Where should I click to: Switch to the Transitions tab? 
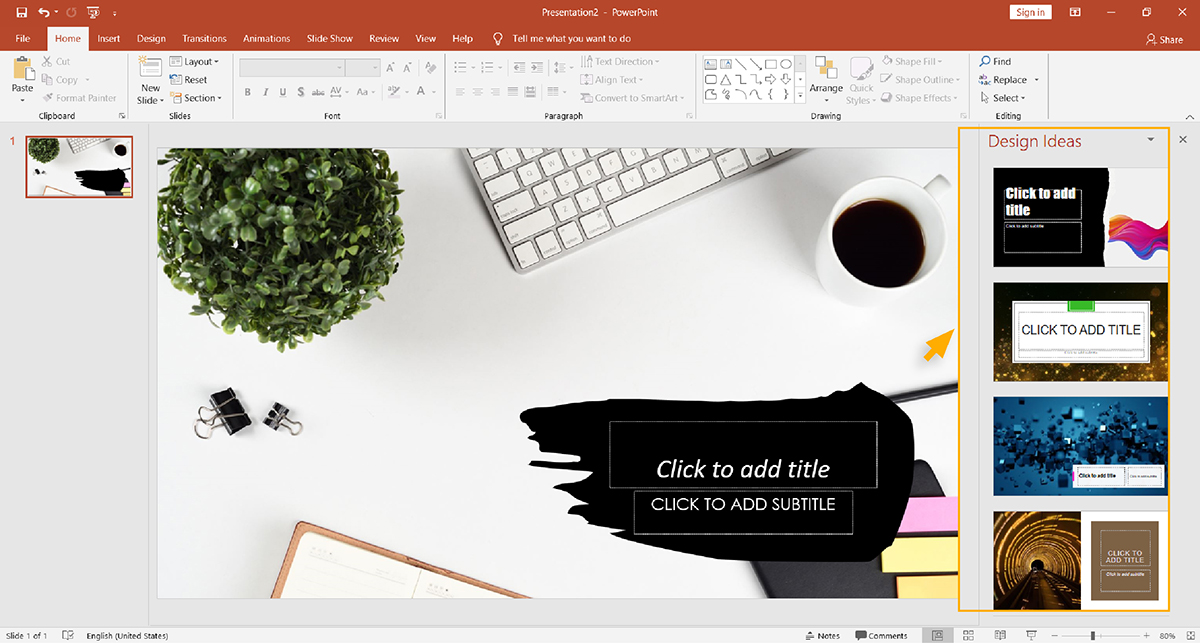pyautogui.click(x=204, y=38)
